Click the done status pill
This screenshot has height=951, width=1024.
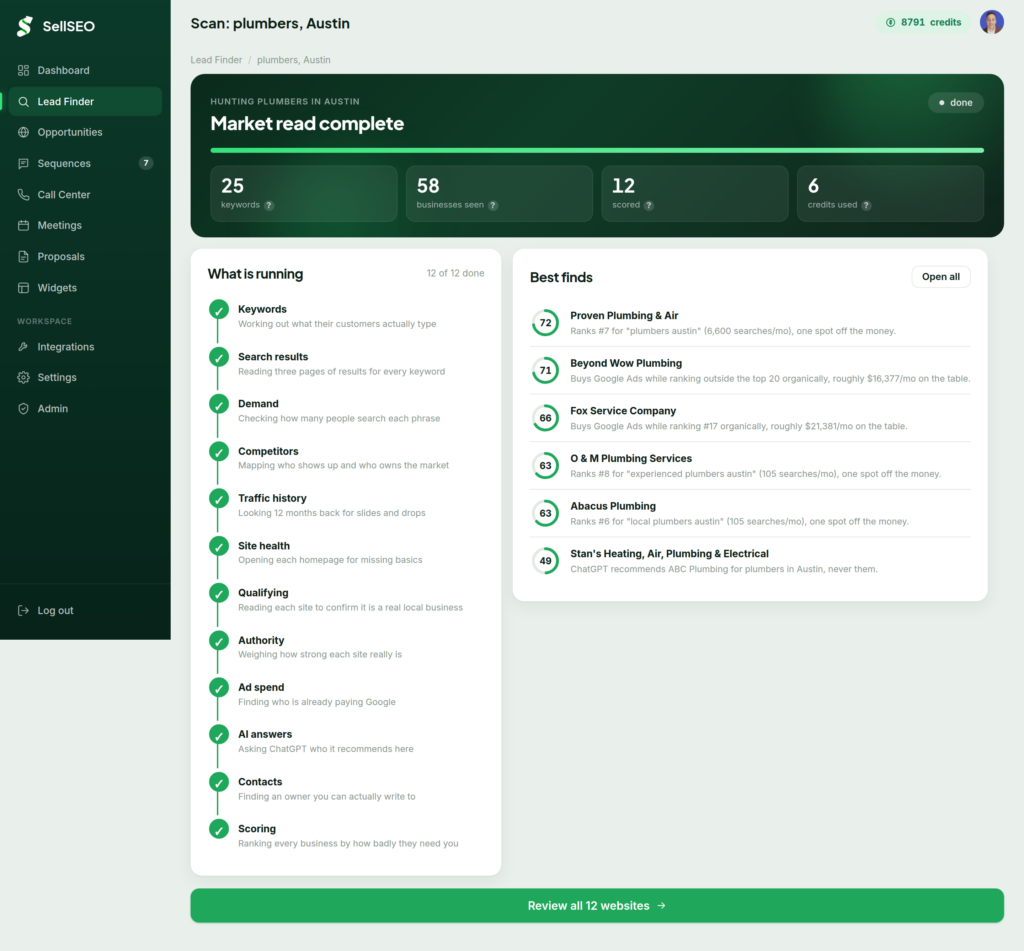point(955,103)
